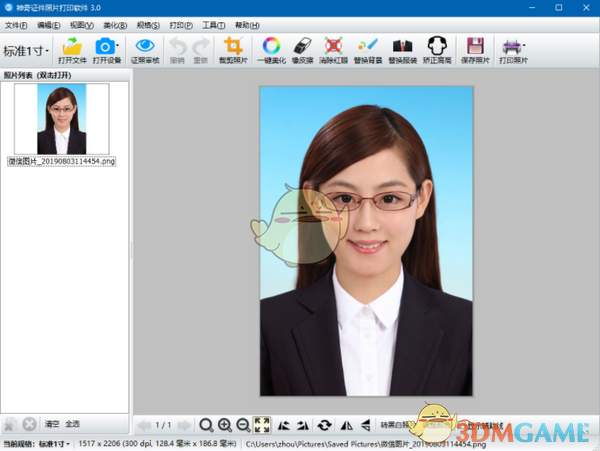
Task: Select the Eraser tool
Action: coord(303,46)
